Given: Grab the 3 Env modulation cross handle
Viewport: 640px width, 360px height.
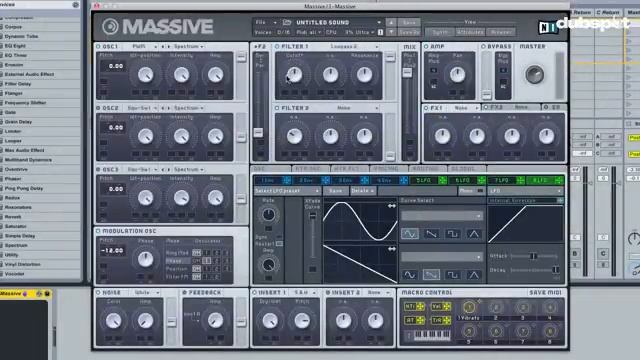Looking at the screenshot, I should tap(364, 180).
